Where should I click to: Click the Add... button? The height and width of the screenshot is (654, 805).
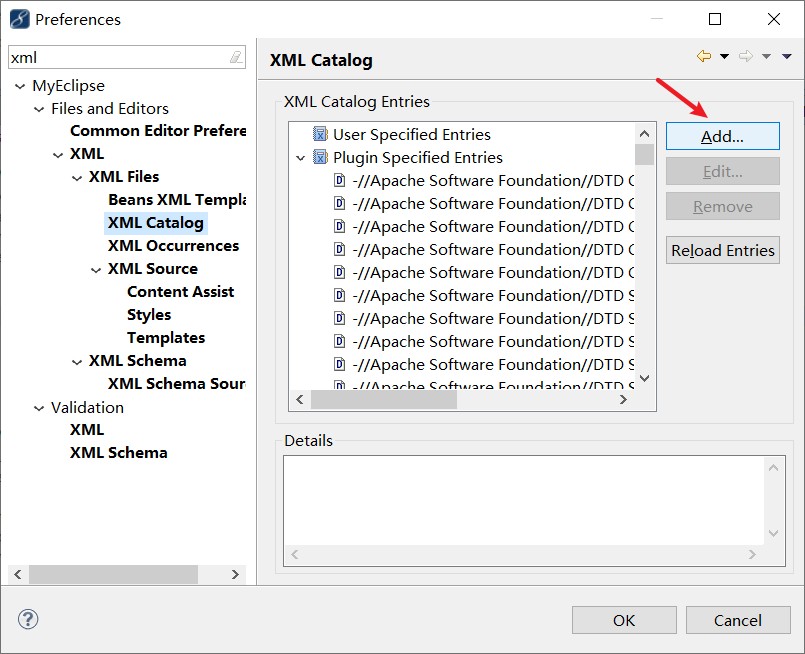722,136
